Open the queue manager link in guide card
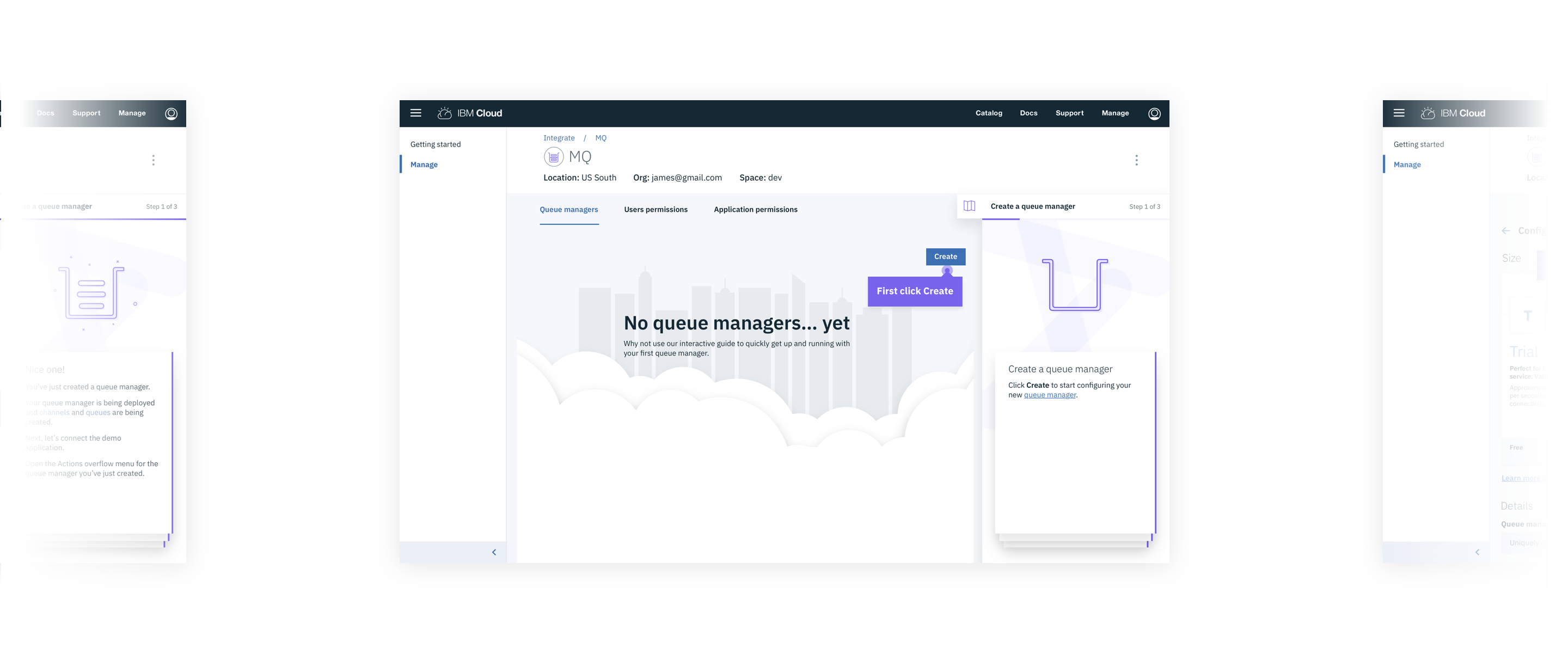This screenshot has width=1568, height=672. (x=1049, y=395)
